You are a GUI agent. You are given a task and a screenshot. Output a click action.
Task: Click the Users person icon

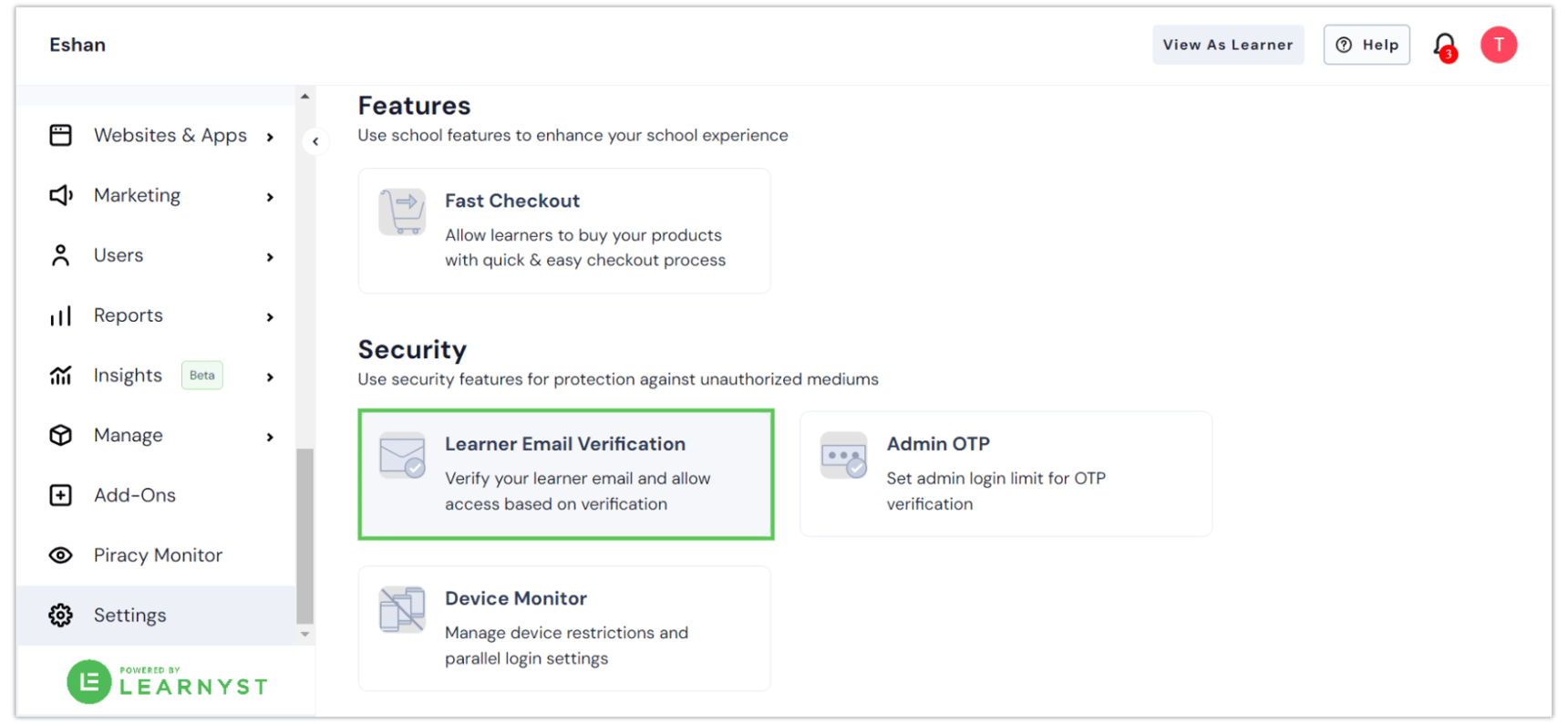(59, 255)
